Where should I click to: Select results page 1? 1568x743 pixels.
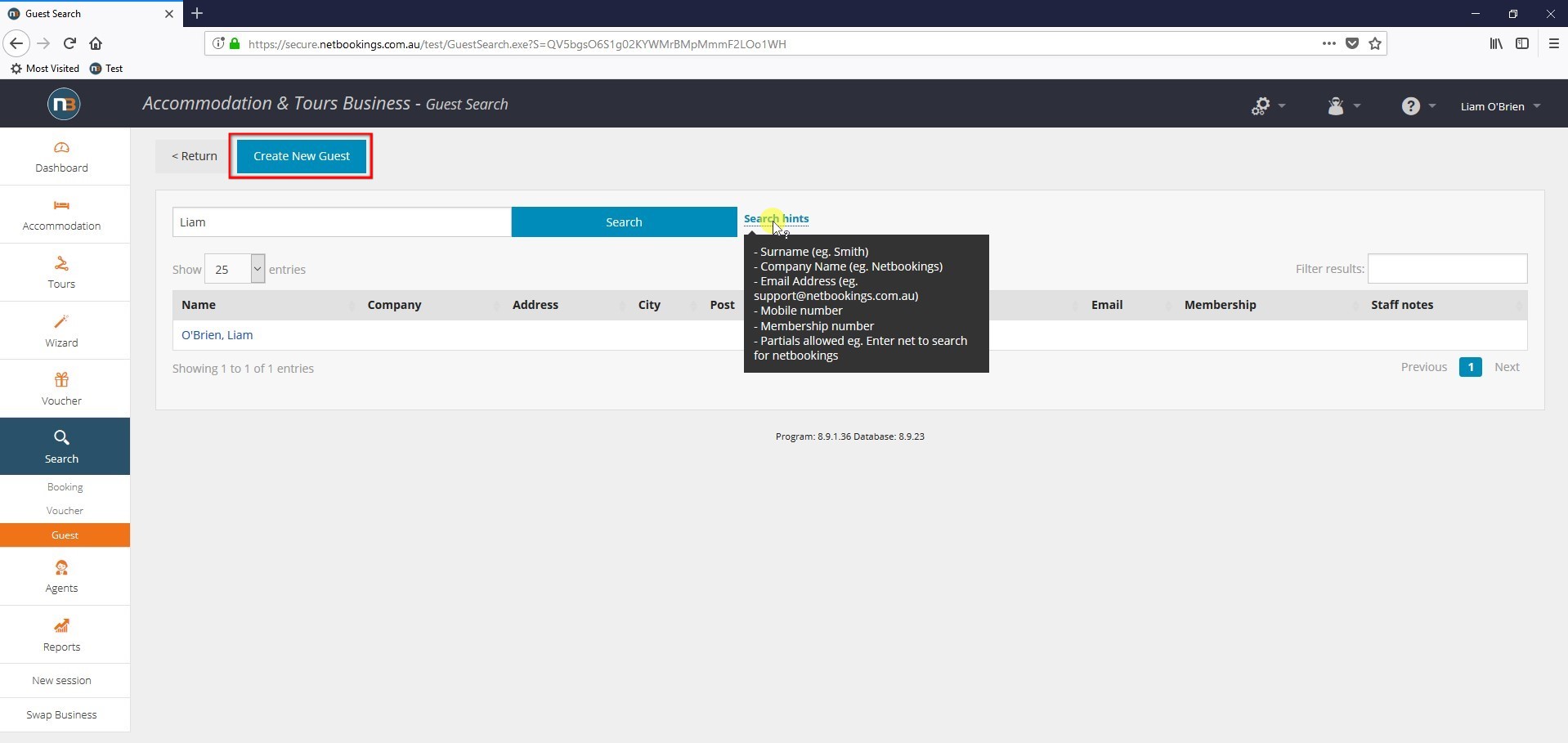(1470, 367)
